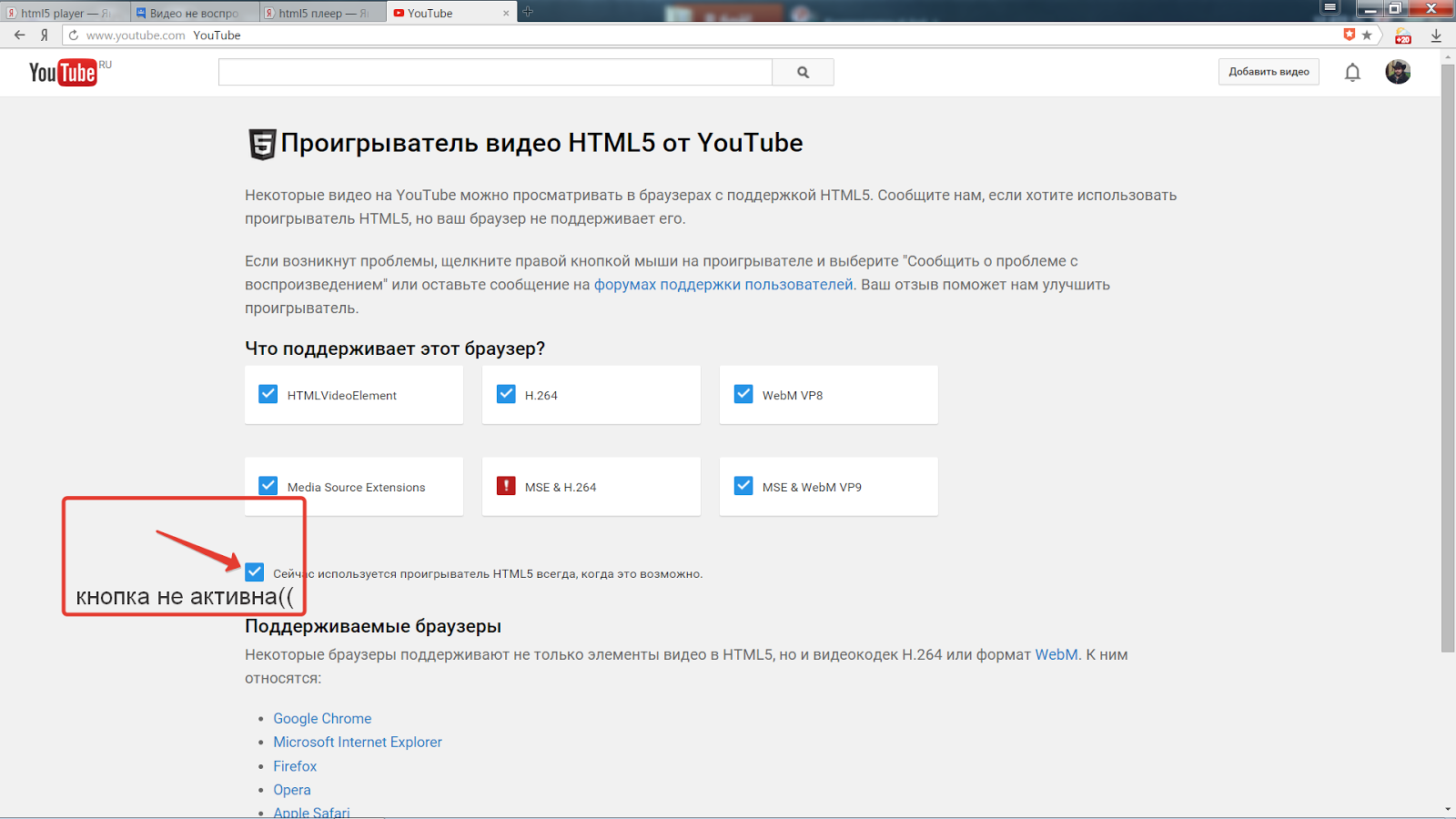The image size is (1456, 819).
Task: Click the 'Поддерживаемые браузеры' heading
Action: click(x=373, y=626)
